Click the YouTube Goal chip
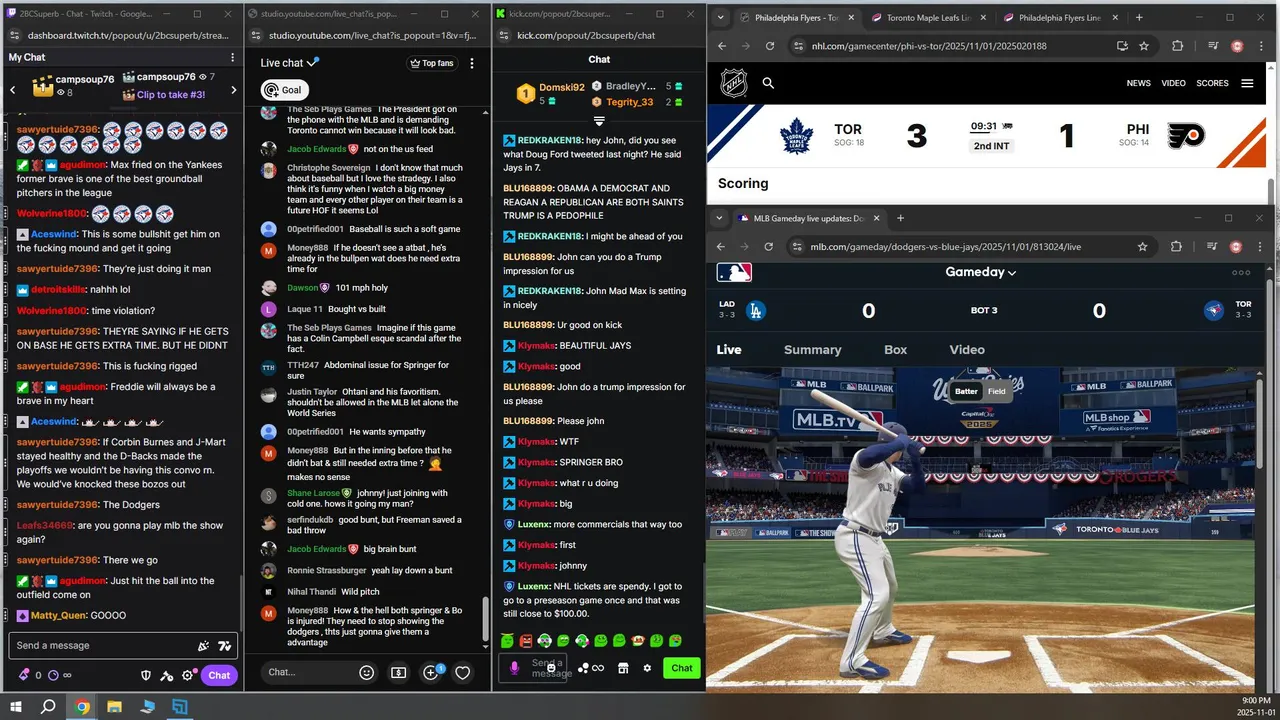1280x720 pixels. (284, 90)
